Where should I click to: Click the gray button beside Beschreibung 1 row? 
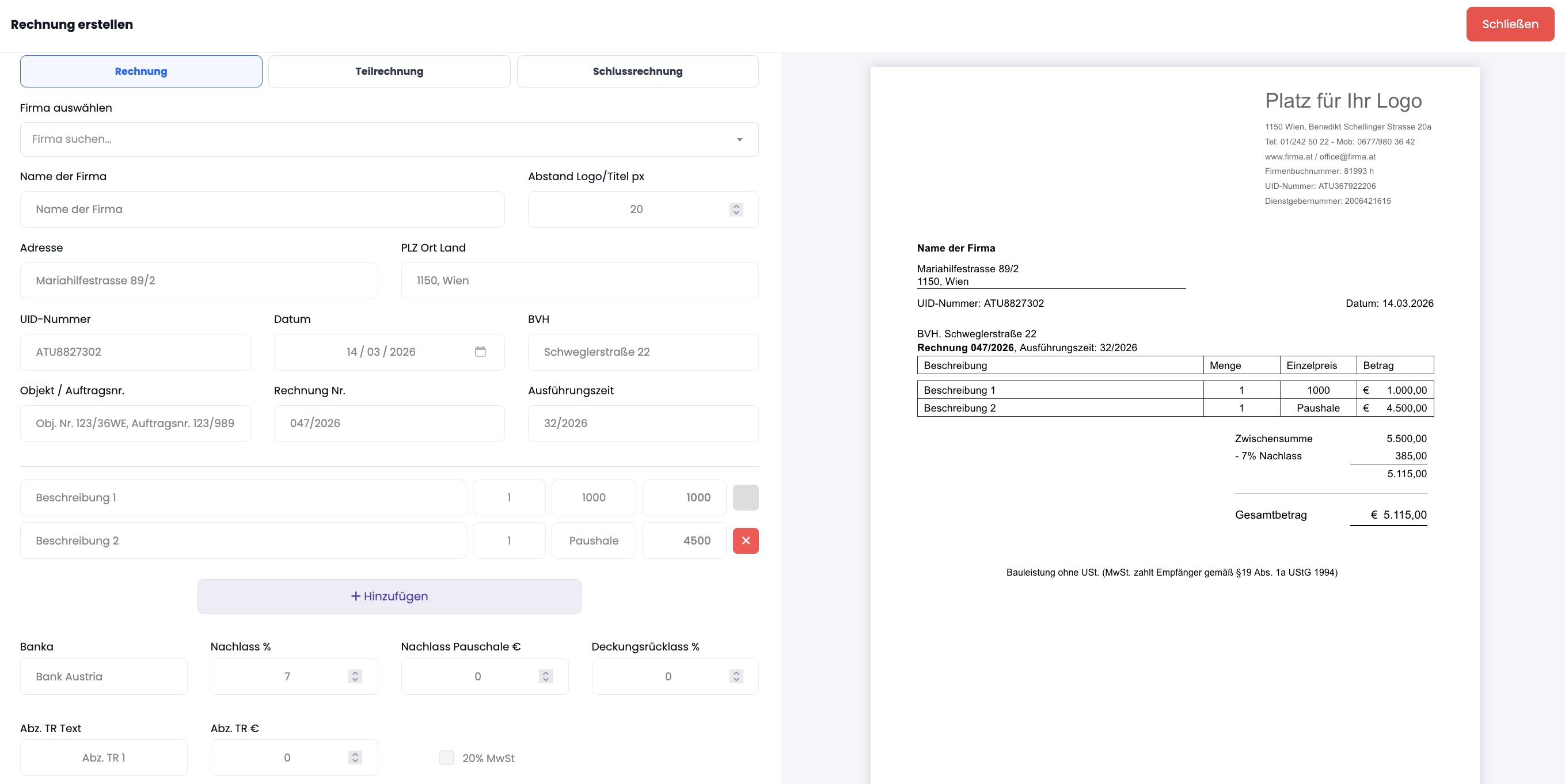(x=746, y=497)
